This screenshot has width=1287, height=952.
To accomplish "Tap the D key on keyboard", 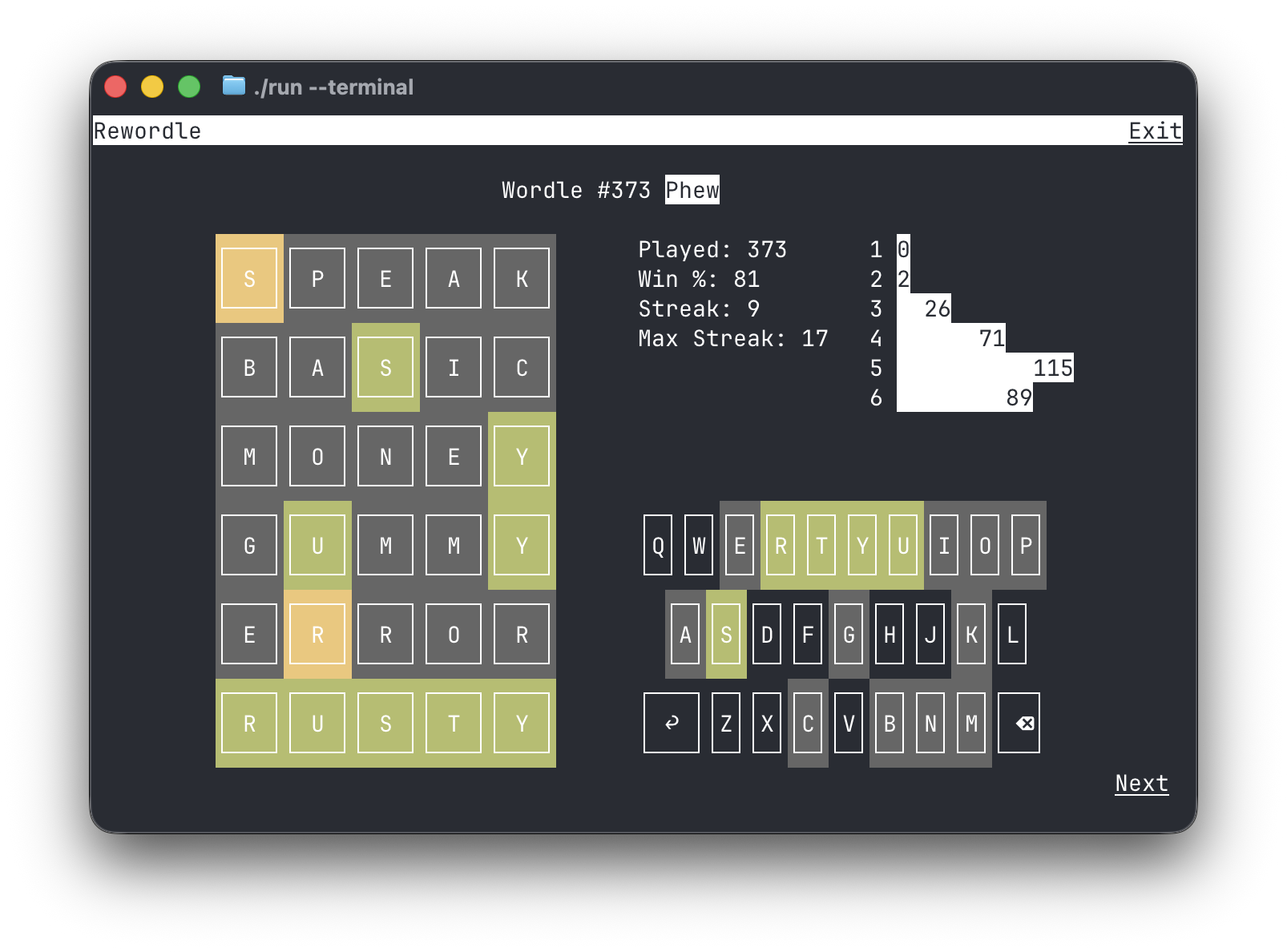I will [x=767, y=634].
